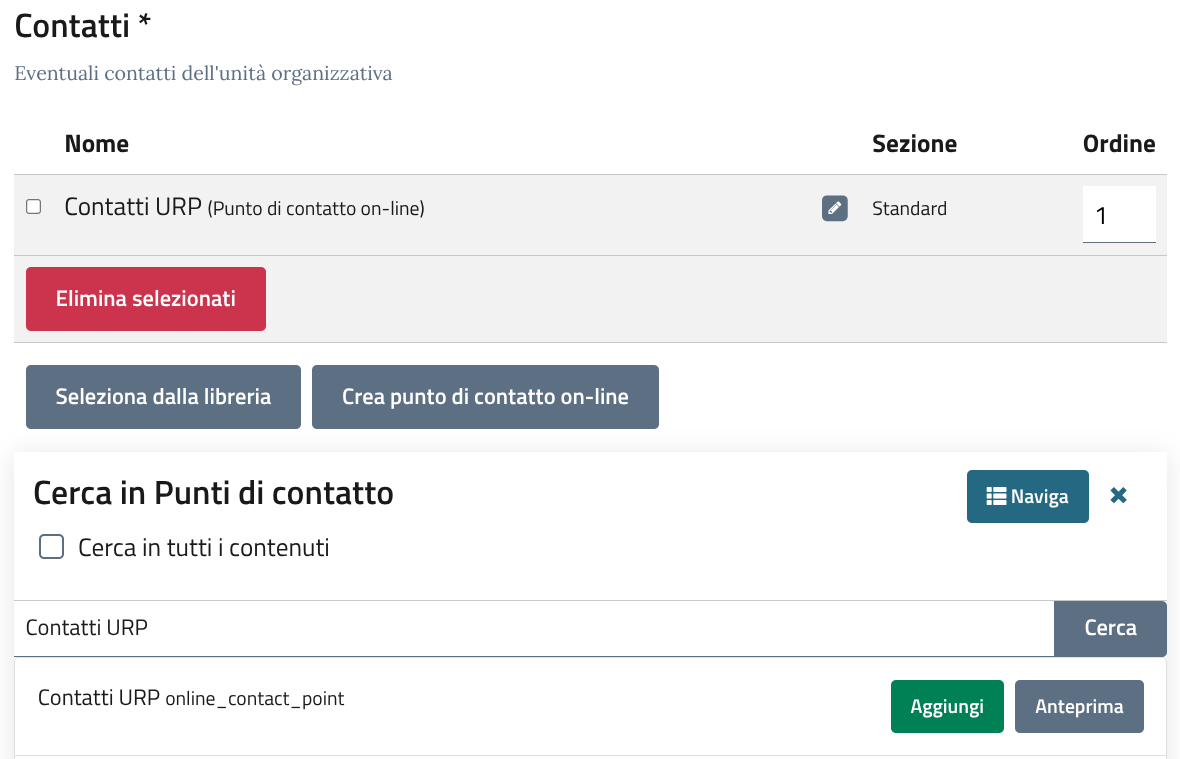The image size is (1180, 759).
Task: Click the Ordine column header
Action: 1118,144
